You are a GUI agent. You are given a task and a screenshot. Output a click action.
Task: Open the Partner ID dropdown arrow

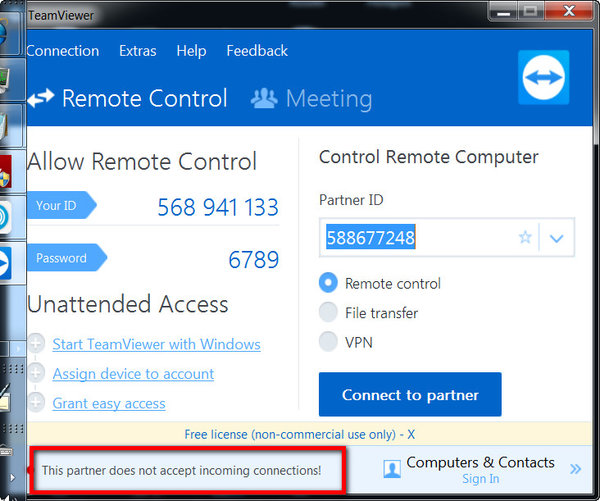click(x=556, y=238)
